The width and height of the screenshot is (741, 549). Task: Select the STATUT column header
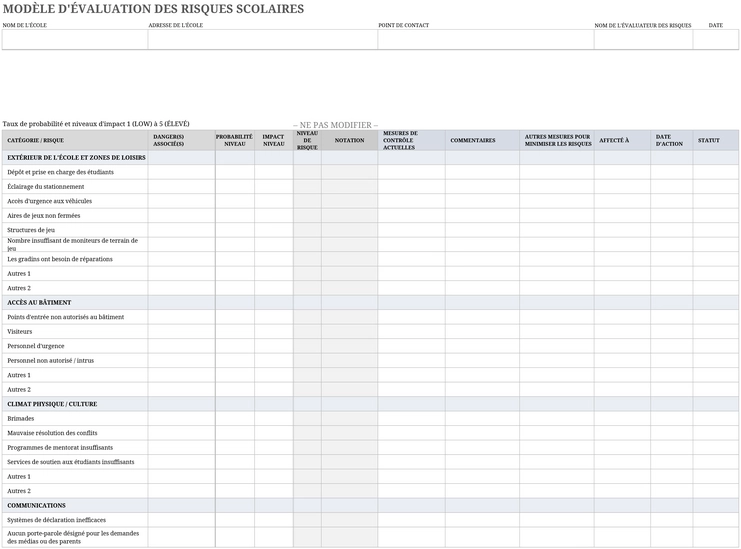[715, 140]
